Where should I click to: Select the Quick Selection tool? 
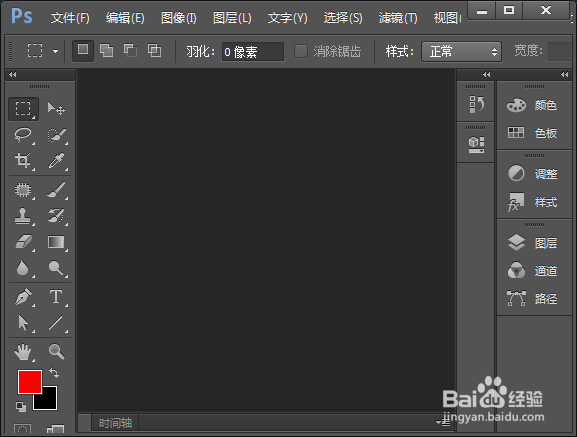56,135
